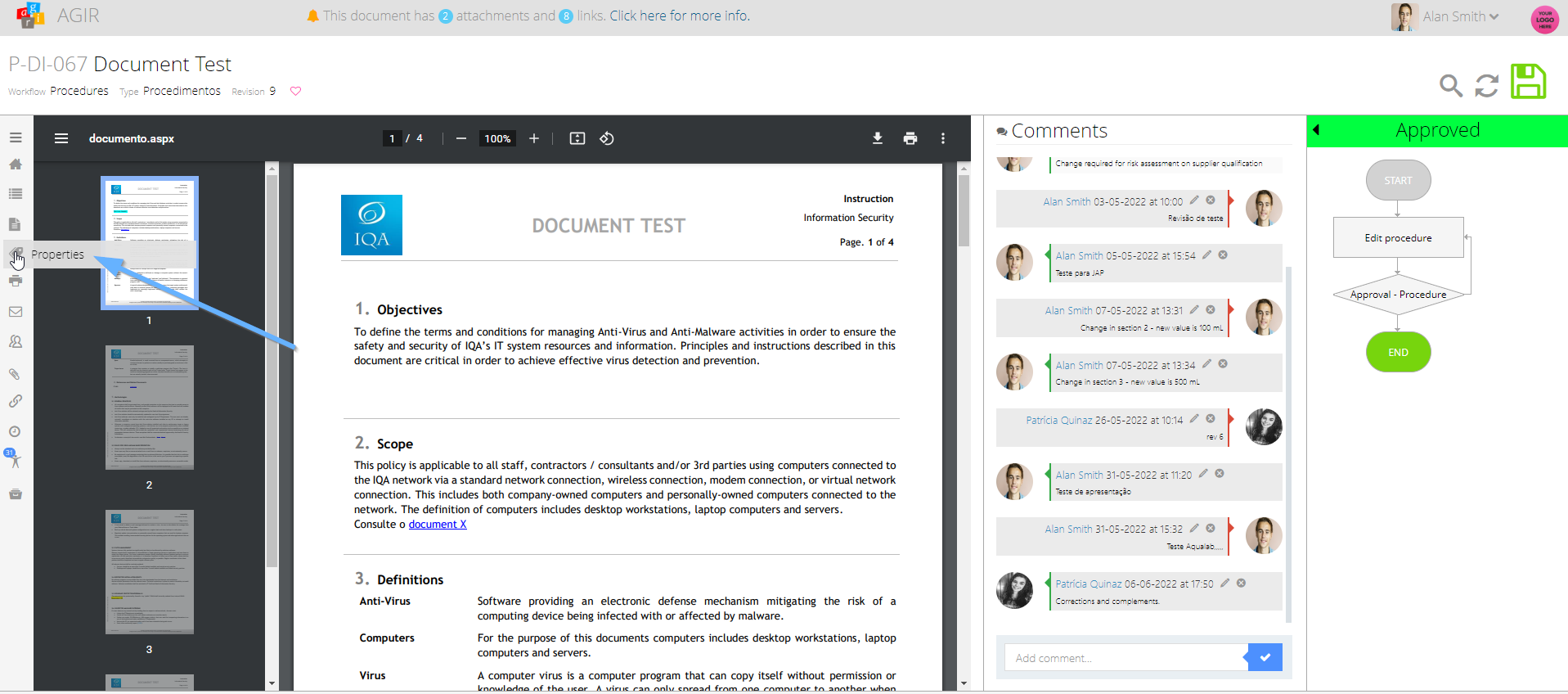
Task: Delete Alan Smith 31-05-2022 15:32 comment
Action: [x=1211, y=529]
